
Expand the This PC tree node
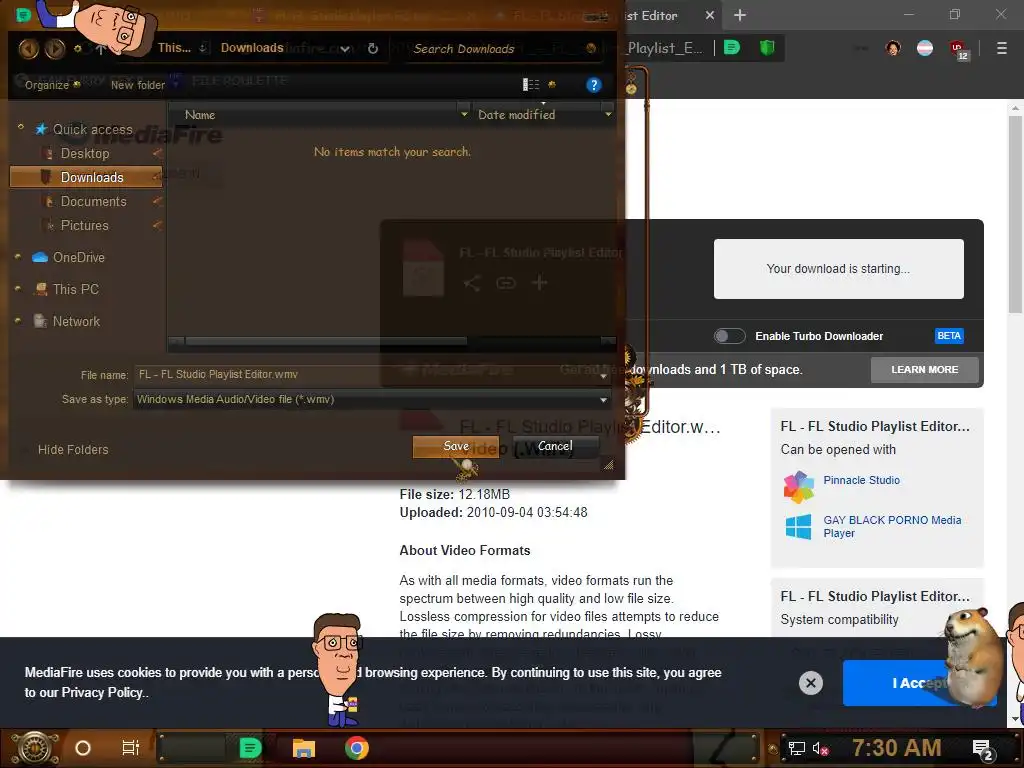tap(18, 288)
